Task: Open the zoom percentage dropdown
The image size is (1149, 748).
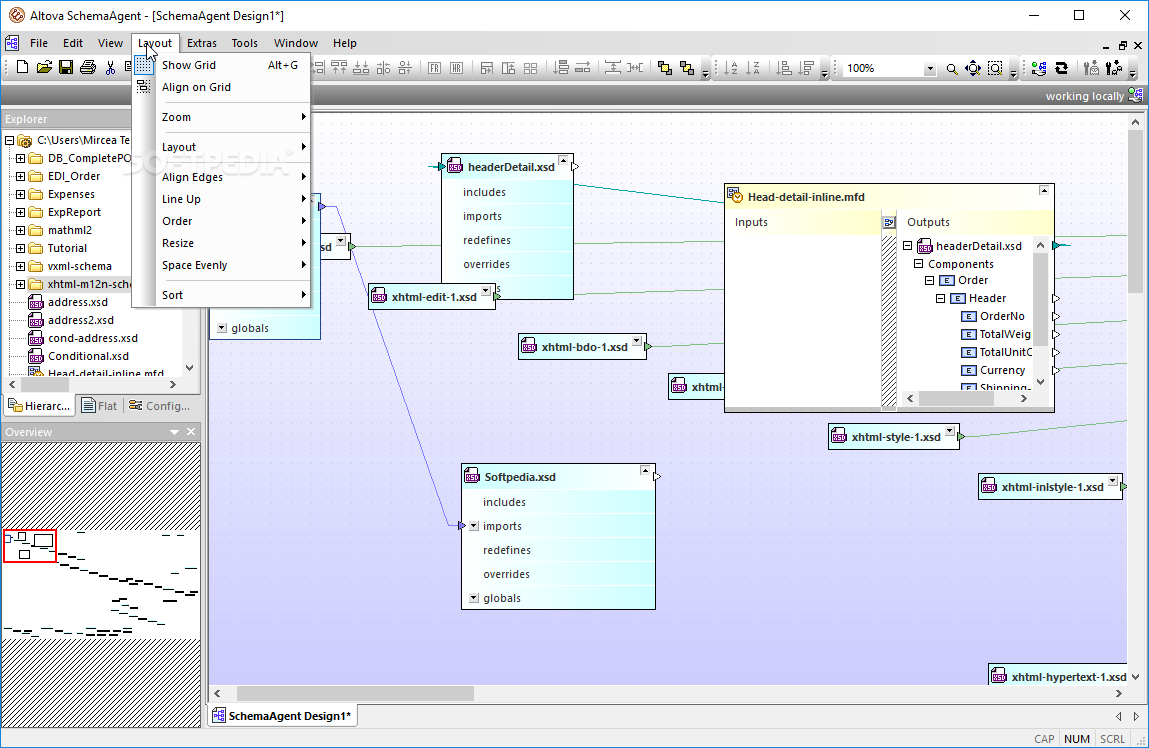Action: [x=930, y=69]
